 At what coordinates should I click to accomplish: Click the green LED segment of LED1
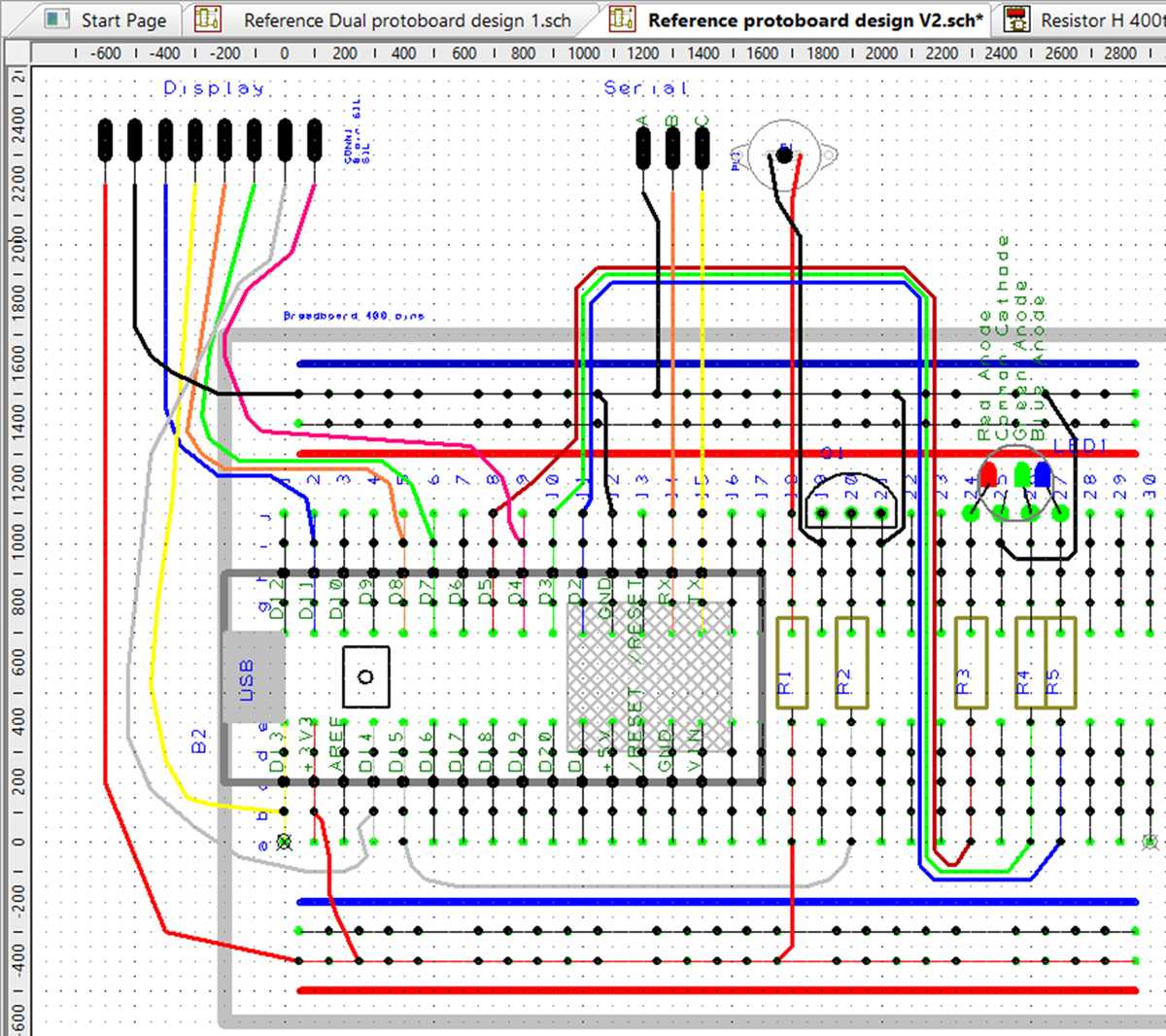1022,475
